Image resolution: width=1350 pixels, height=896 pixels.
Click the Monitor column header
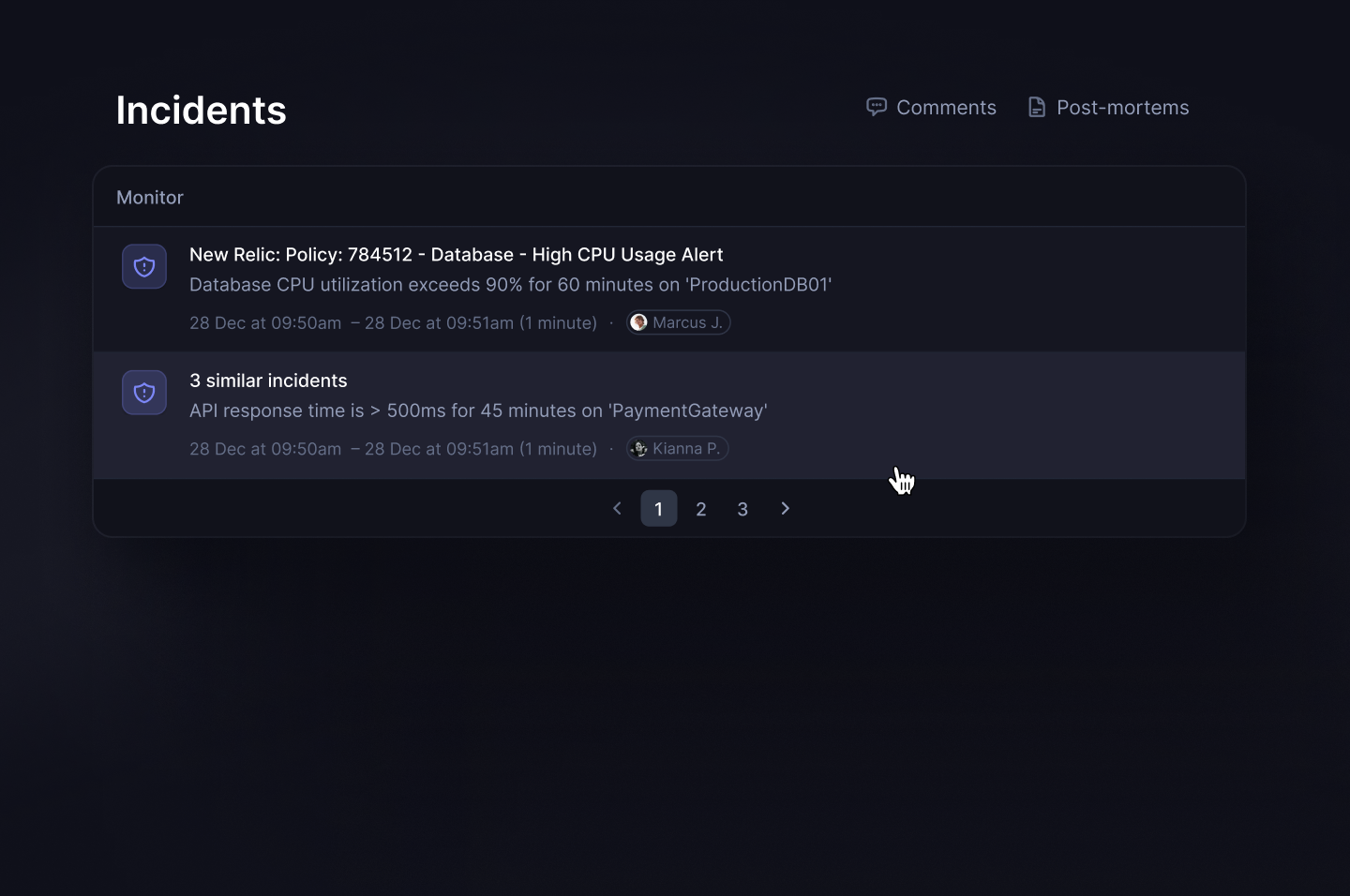pos(150,198)
